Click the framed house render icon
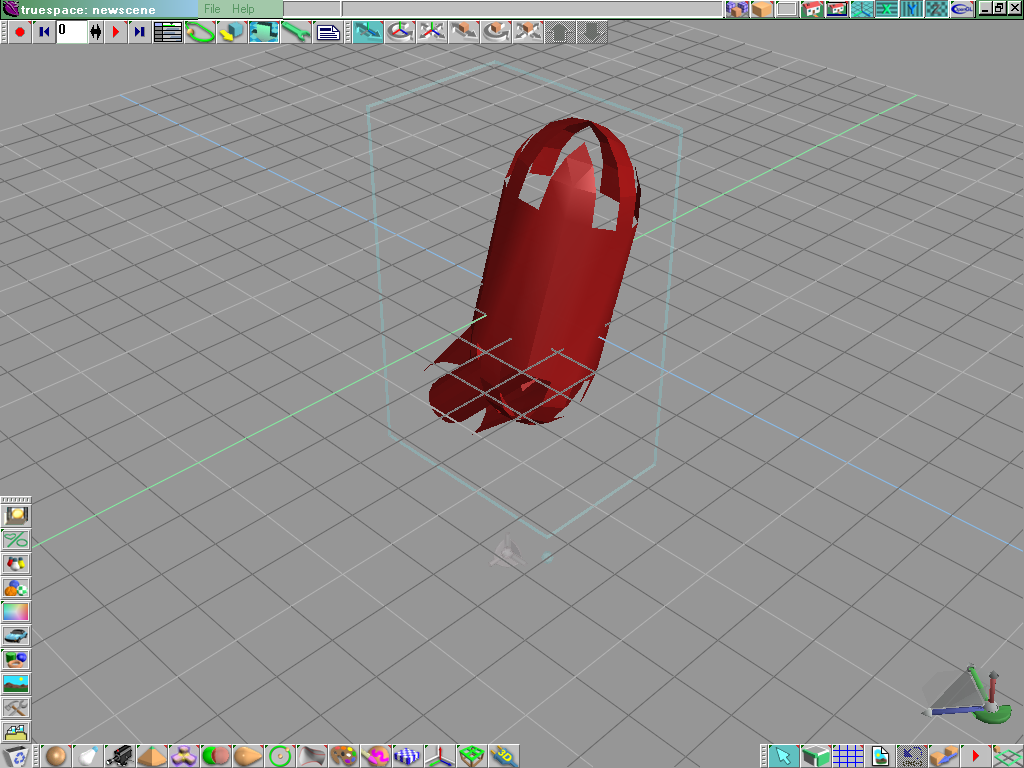The image size is (1024, 768). pyautogui.click(x=837, y=9)
